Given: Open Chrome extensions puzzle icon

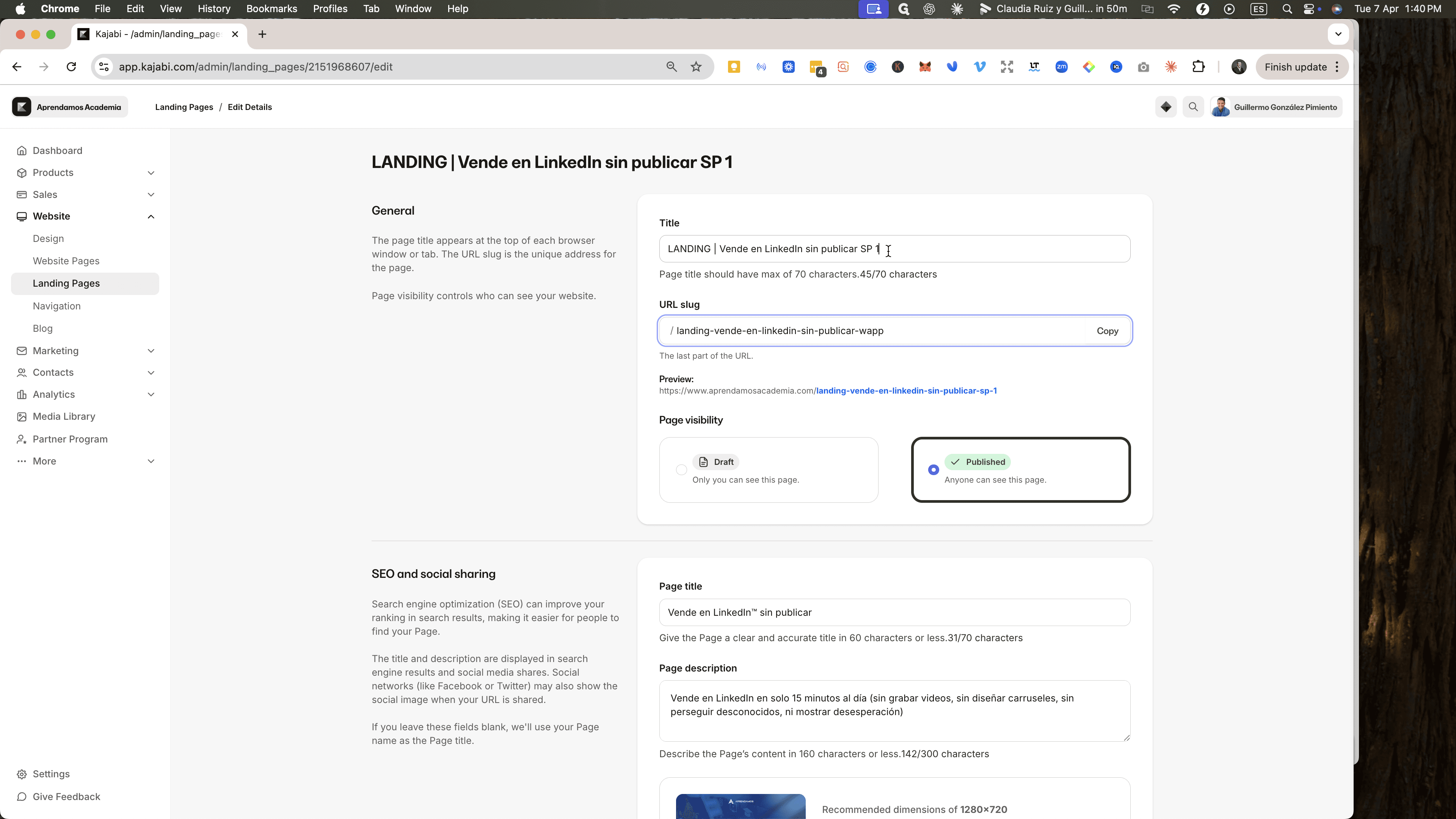Looking at the screenshot, I should click(1198, 67).
